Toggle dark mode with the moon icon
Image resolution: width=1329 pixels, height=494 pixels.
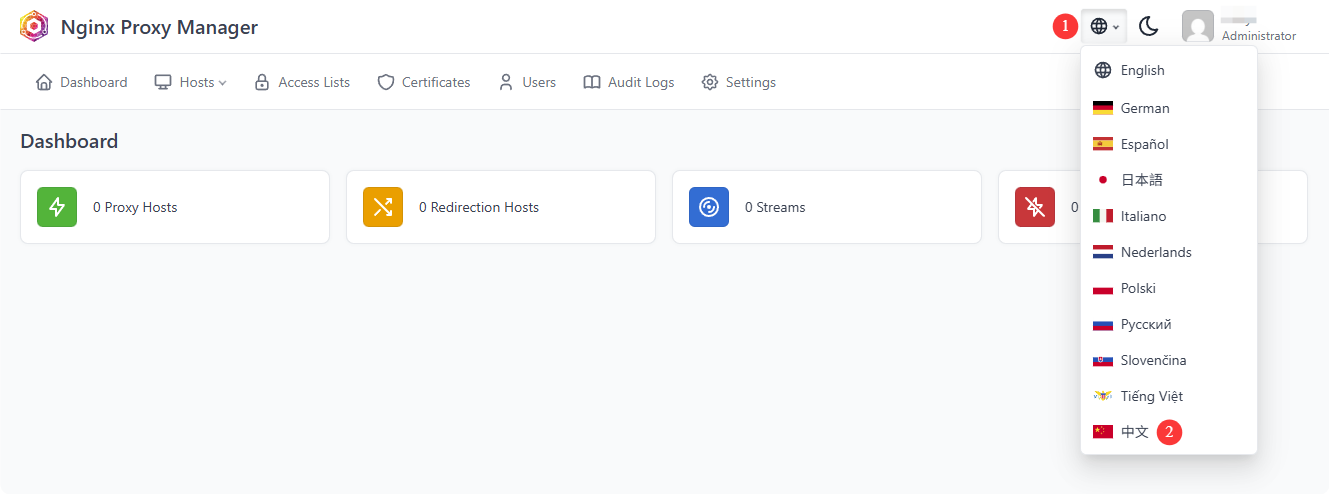click(x=1148, y=27)
